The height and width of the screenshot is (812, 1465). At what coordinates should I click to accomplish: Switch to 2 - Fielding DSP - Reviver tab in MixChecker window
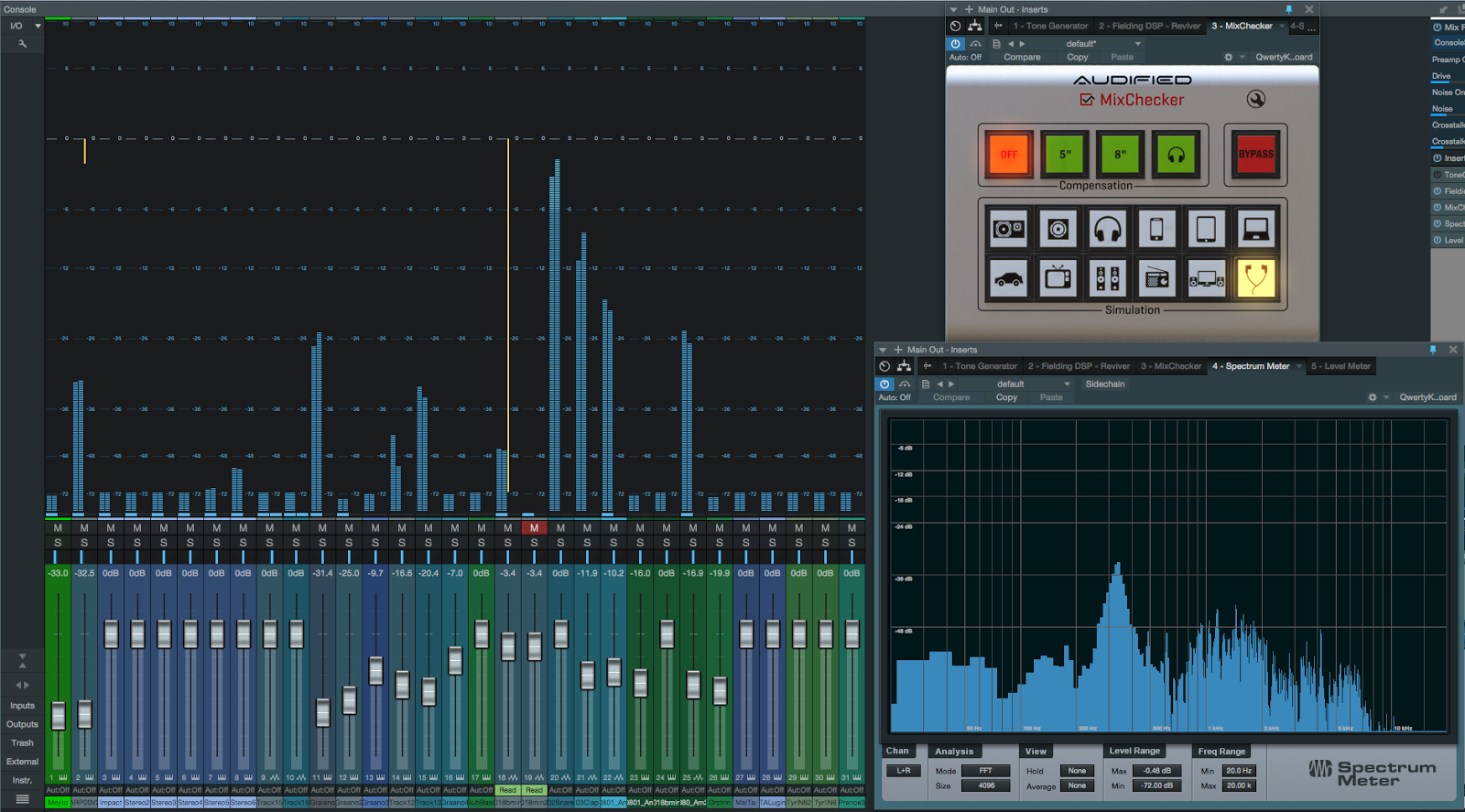1149,27
